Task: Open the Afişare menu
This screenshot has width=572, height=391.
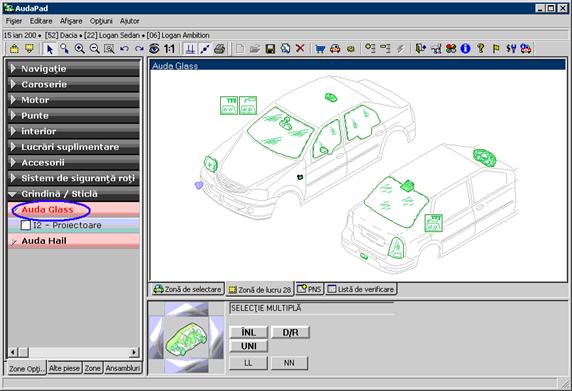Action: [x=71, y=21]
